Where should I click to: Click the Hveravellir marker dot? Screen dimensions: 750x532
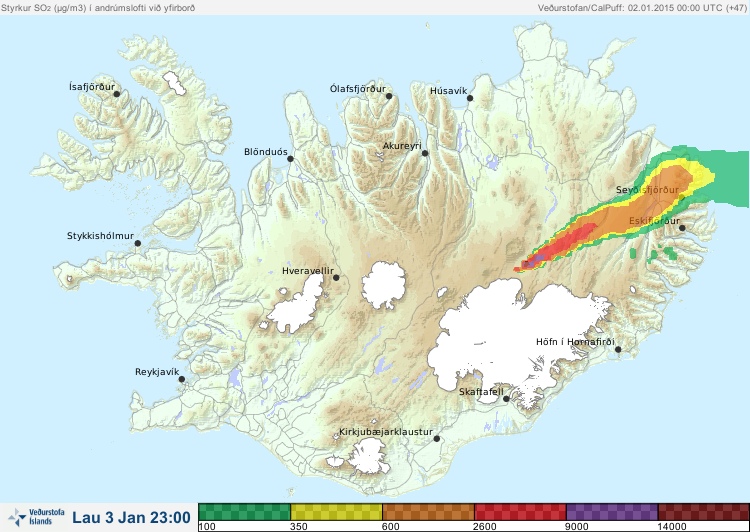point(336,277)
